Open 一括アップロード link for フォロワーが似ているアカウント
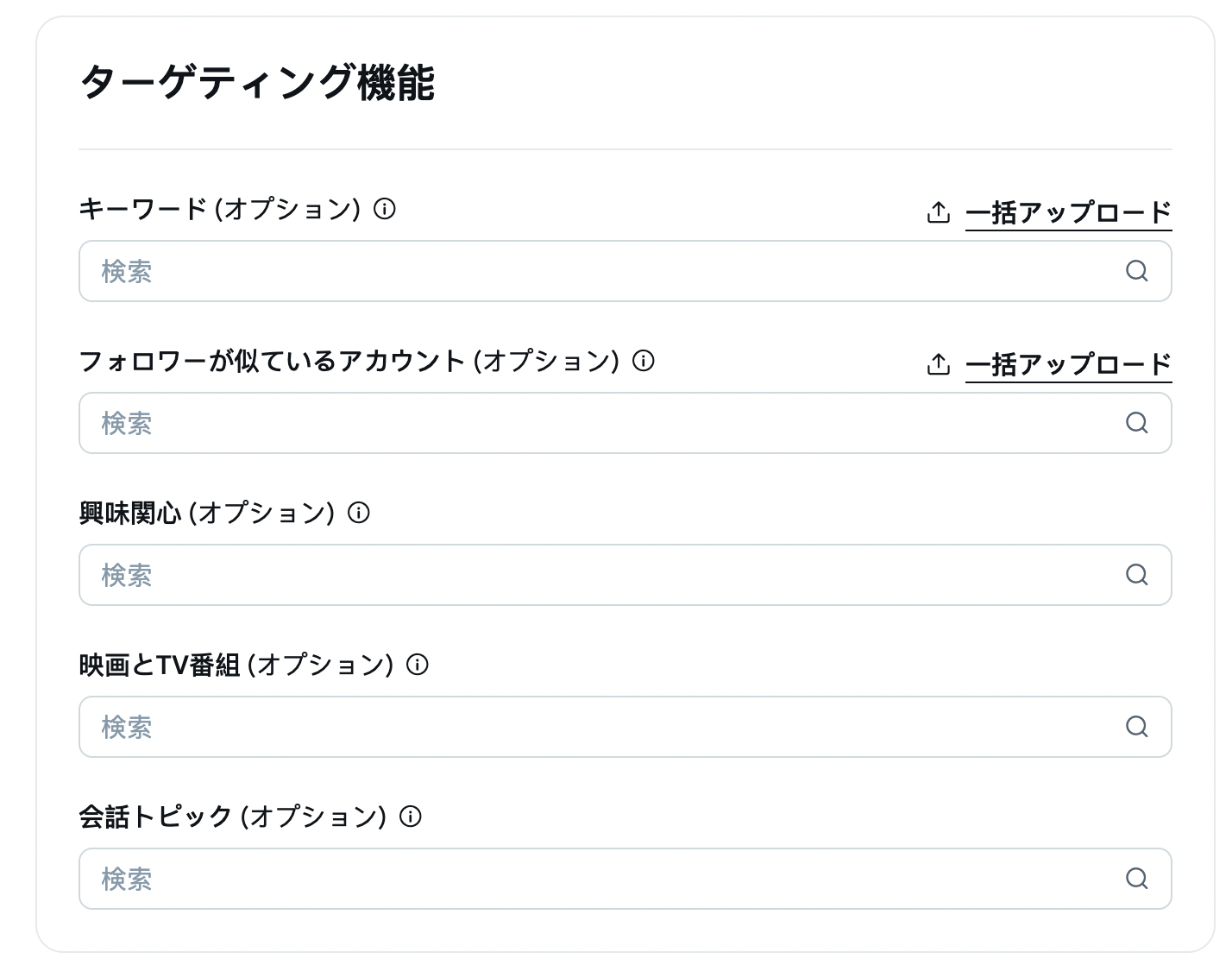The image size is (1232, 965). (x=1068, y=364)
